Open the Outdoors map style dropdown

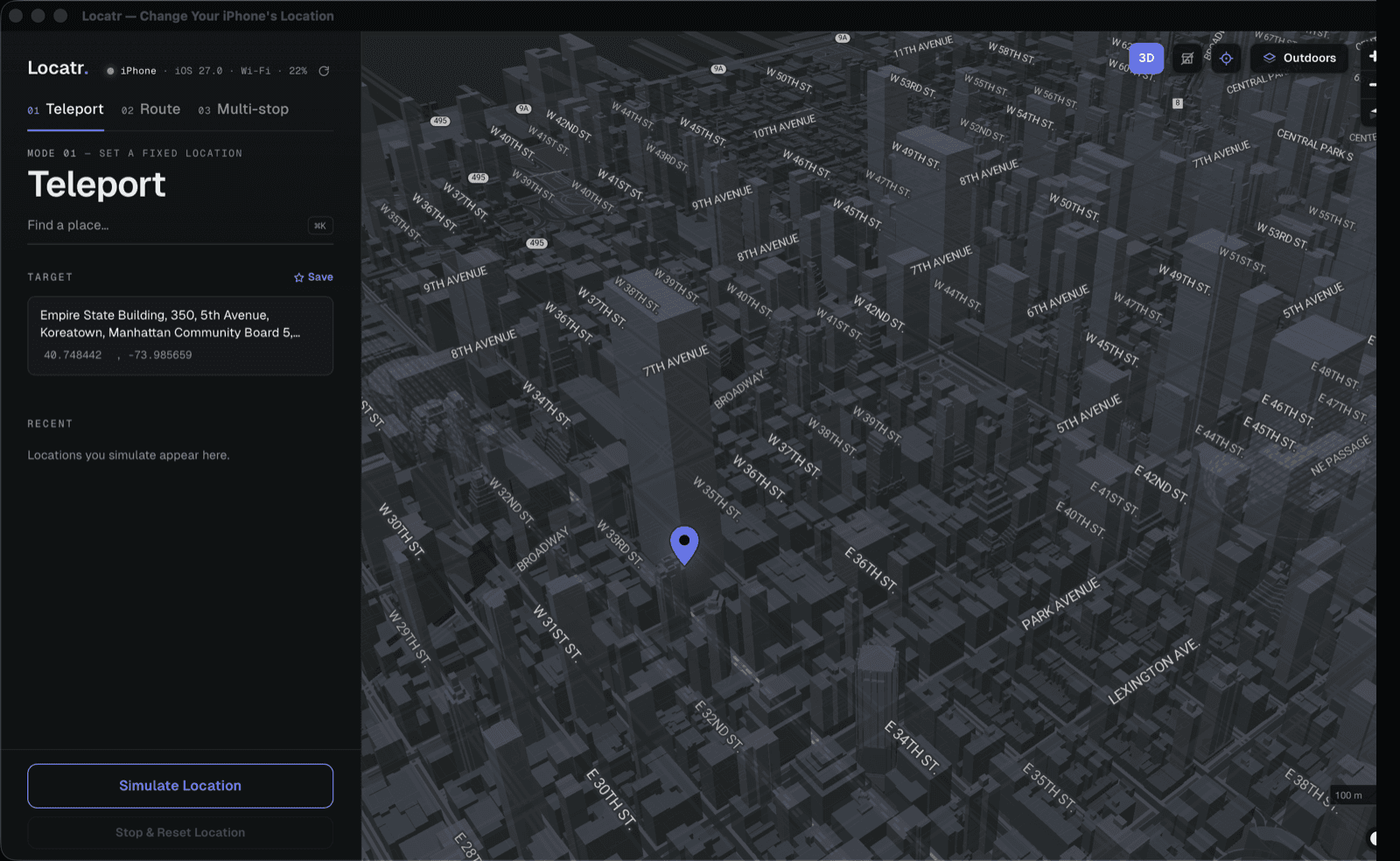click(1299, 58)
